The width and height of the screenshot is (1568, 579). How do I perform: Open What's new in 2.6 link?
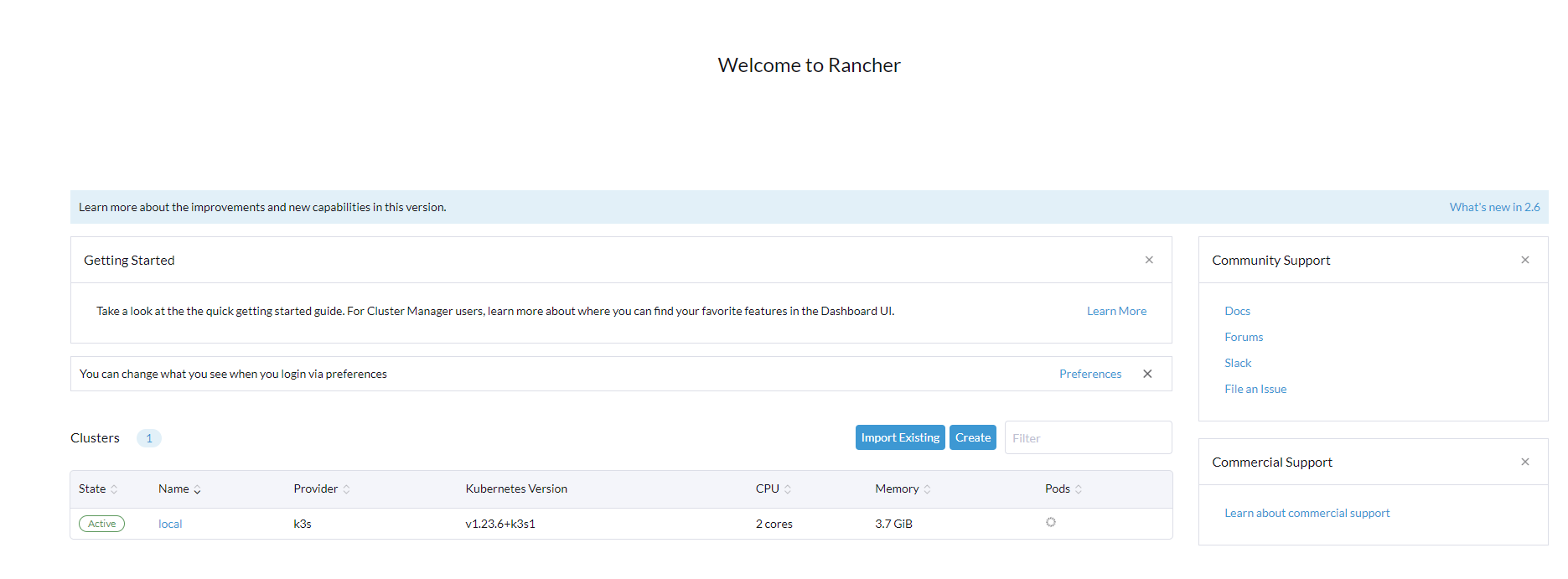(x=1494, y=207)
